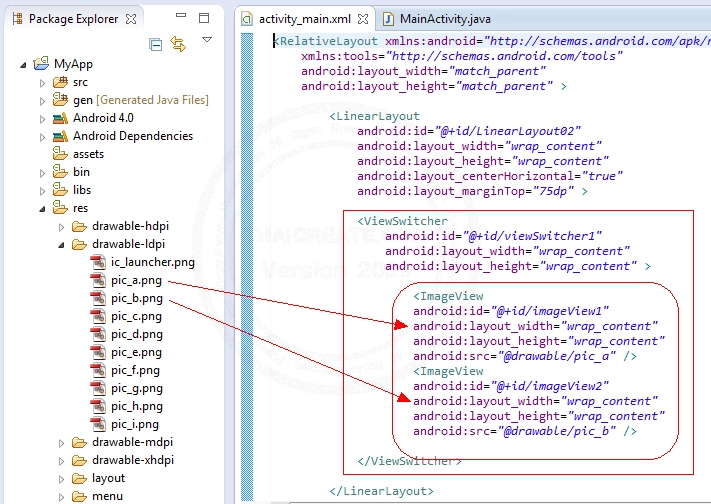Click the "@+id/LinearLayout02" id value
Viewport: 711px width, 504px height.
tap(508, 131)
